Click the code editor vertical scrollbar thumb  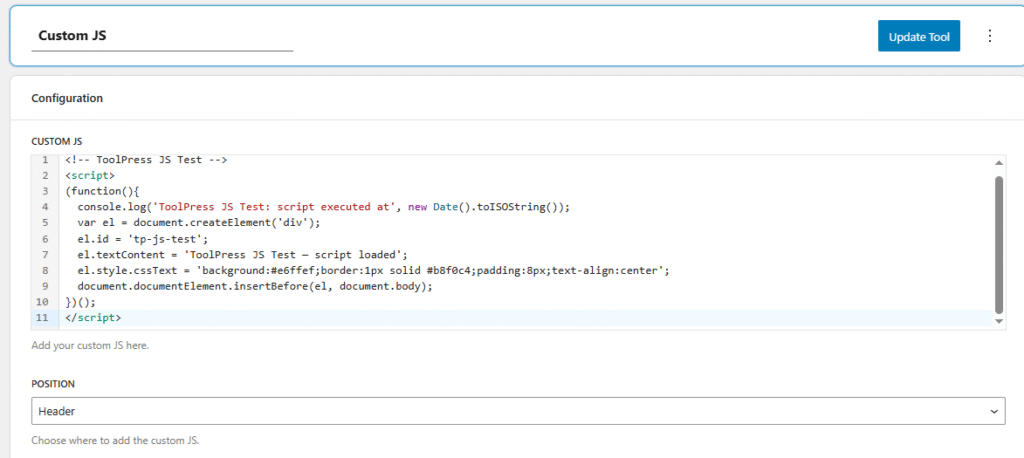pyautogui.click(x=998, y=245)
